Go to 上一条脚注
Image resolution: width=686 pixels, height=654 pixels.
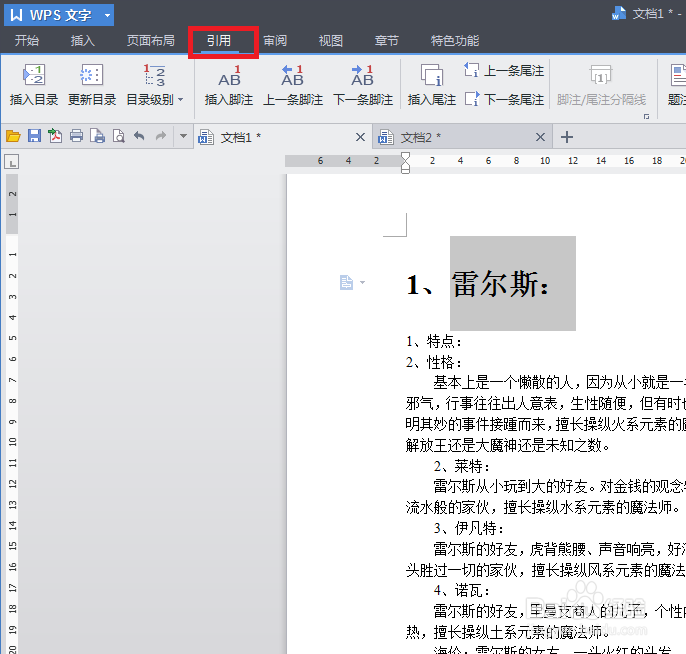[293, 85]
